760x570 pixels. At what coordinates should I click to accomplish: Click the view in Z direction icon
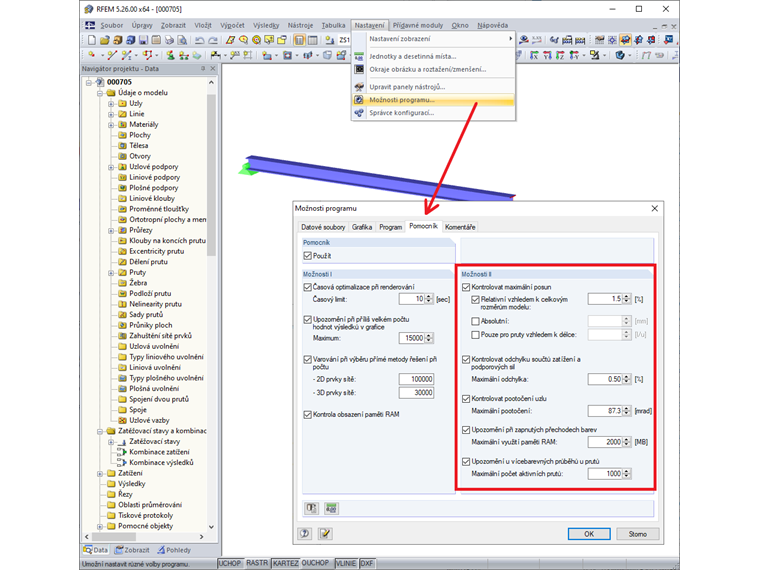click(560, 55)
